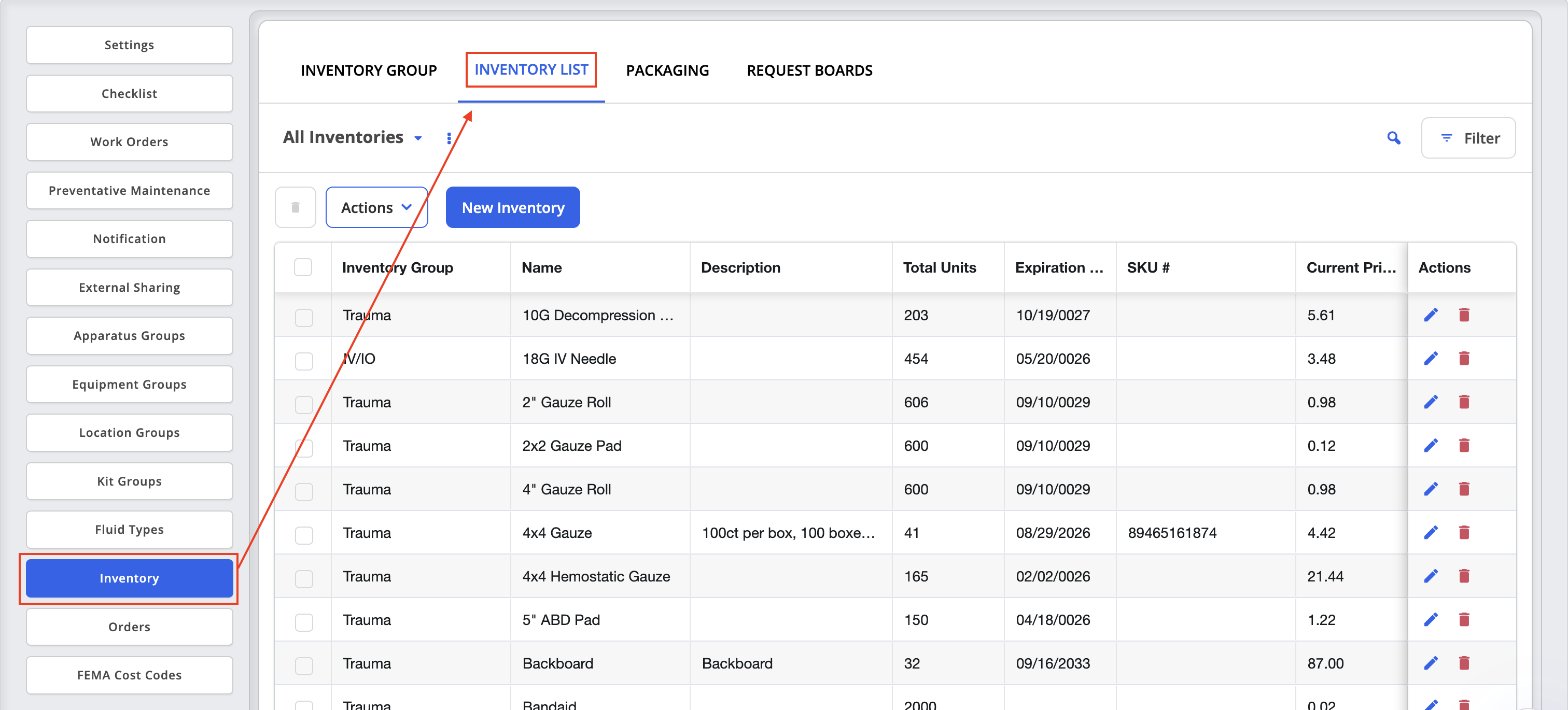Open Preventative Maintenance section

(129, 190)
